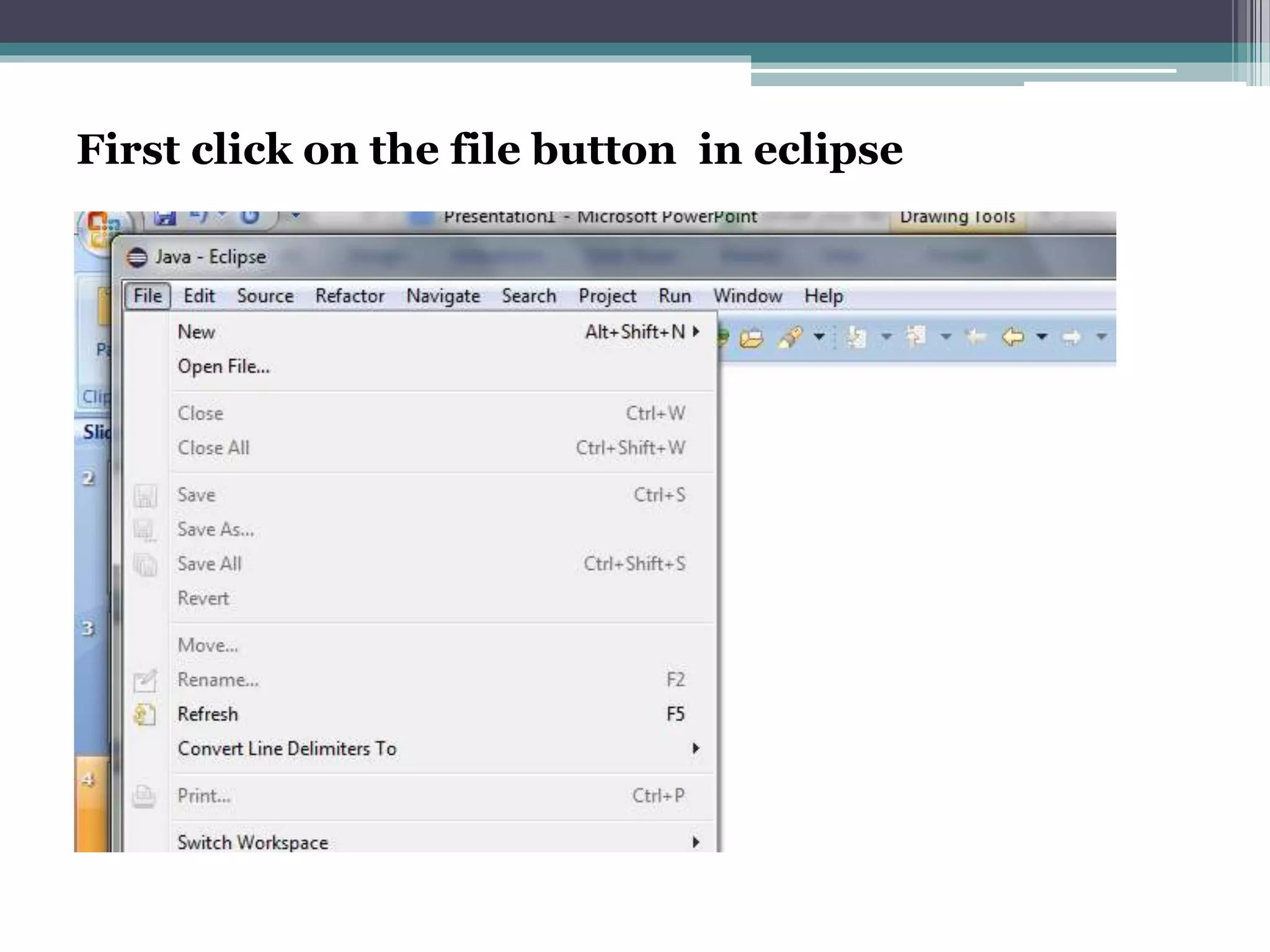Open dropdown arrow beside Back arrow

[1042, 337]
